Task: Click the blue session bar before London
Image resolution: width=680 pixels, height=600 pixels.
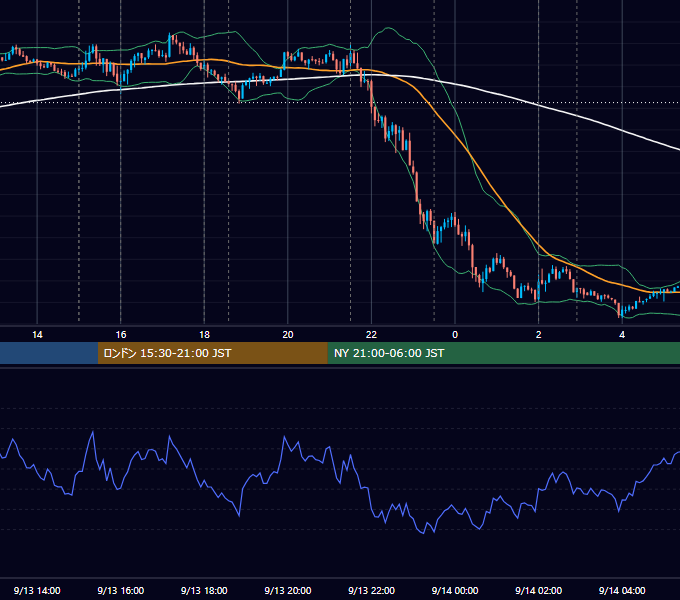Action: pos(49,353)
